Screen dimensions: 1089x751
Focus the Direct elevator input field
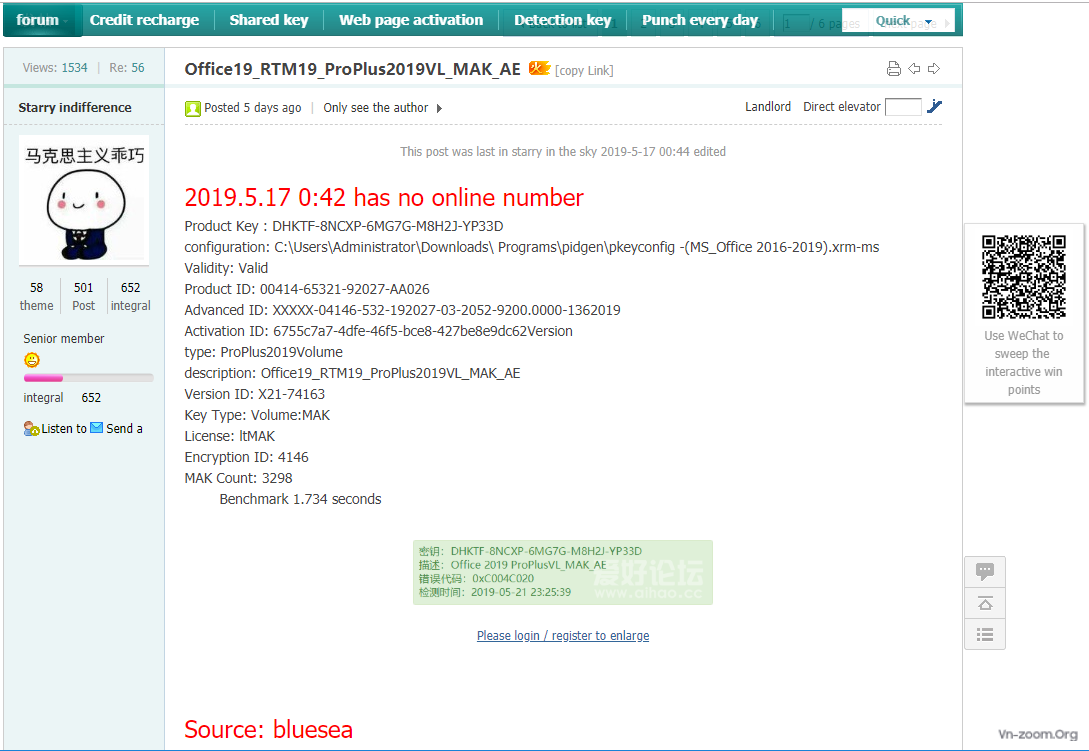point(903,107)
